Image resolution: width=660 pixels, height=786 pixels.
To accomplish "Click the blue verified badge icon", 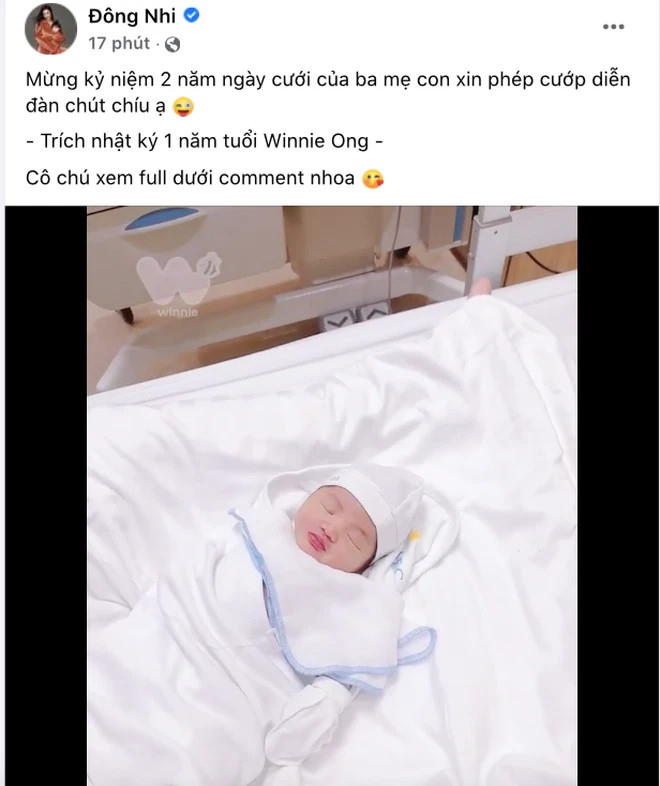I will pyautogui.click(x=191, y=16).
